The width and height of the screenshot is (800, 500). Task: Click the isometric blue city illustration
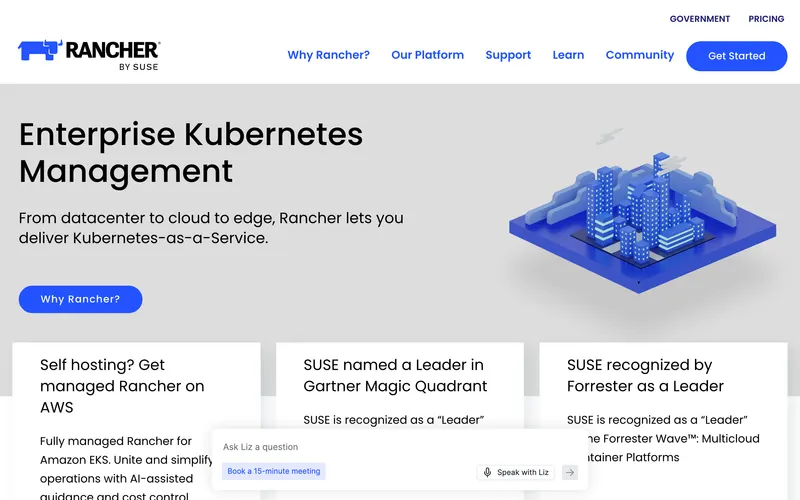point(642,212)
